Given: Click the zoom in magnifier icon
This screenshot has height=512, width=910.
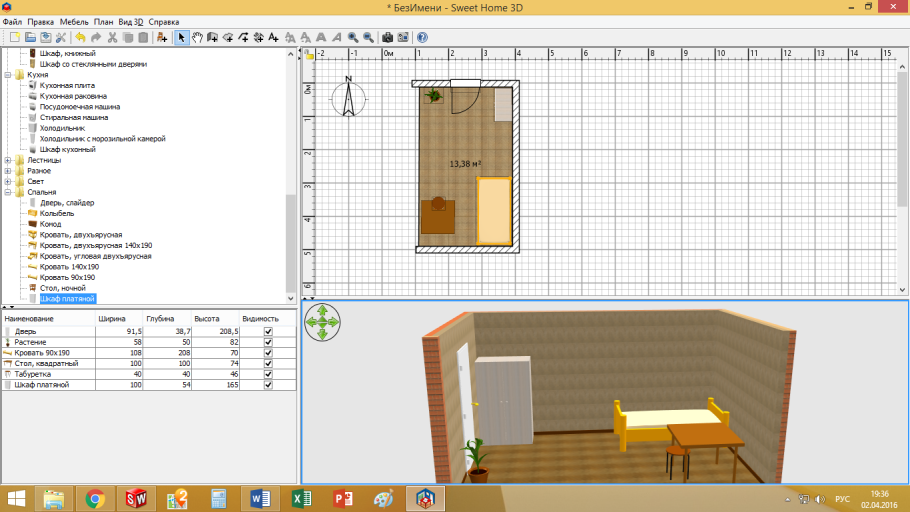Looking at the screenshot, I should (x=352, y=37).
